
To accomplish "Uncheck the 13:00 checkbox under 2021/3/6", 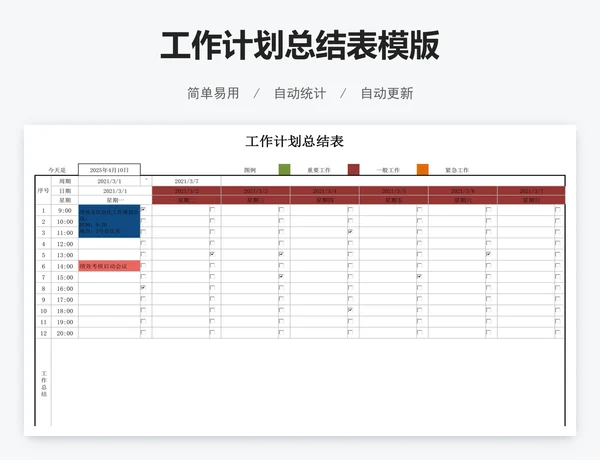I will (489, 254).
